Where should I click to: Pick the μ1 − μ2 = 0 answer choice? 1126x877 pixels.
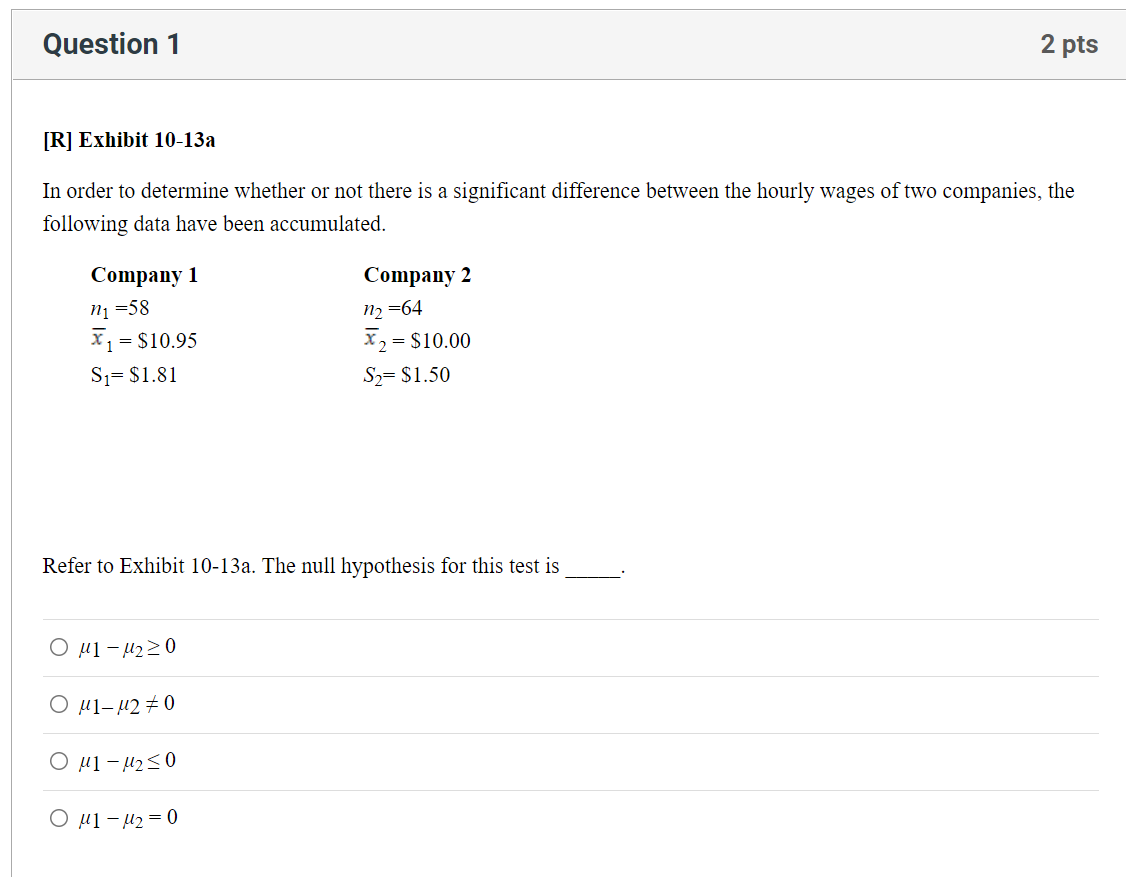pyautogui.click(x=59, y=817)
